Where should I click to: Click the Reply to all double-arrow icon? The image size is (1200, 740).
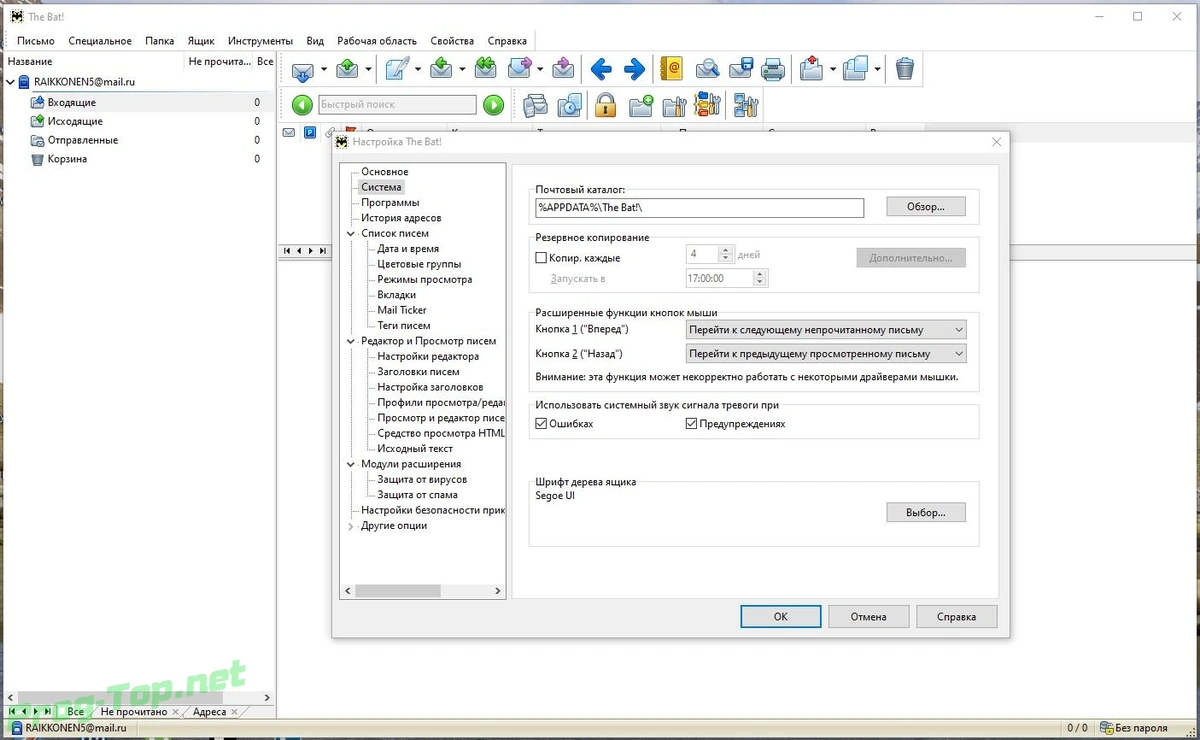[x=486, y=69]
